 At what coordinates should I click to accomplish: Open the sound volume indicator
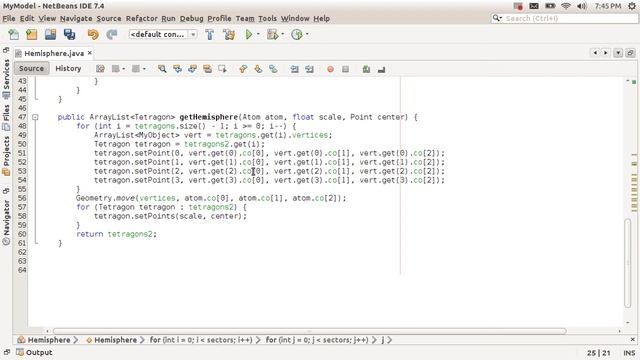pyautogui.click(x=582, y=6)
